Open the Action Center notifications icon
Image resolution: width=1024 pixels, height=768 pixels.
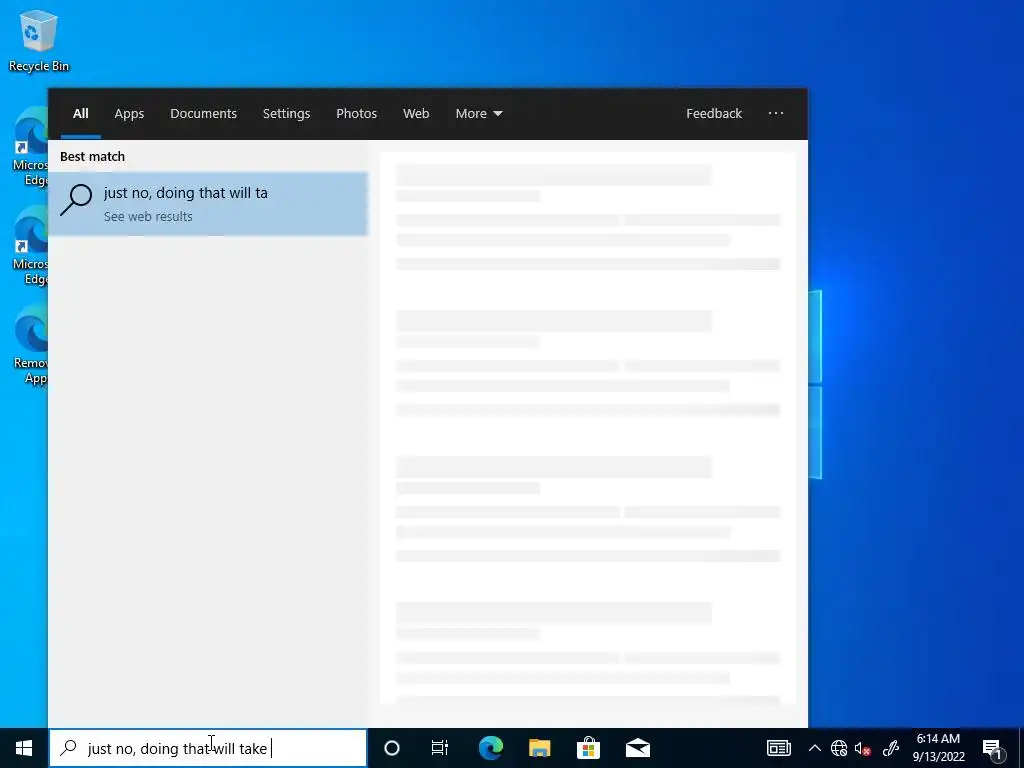pyautogui.click(x=993, y=748)
